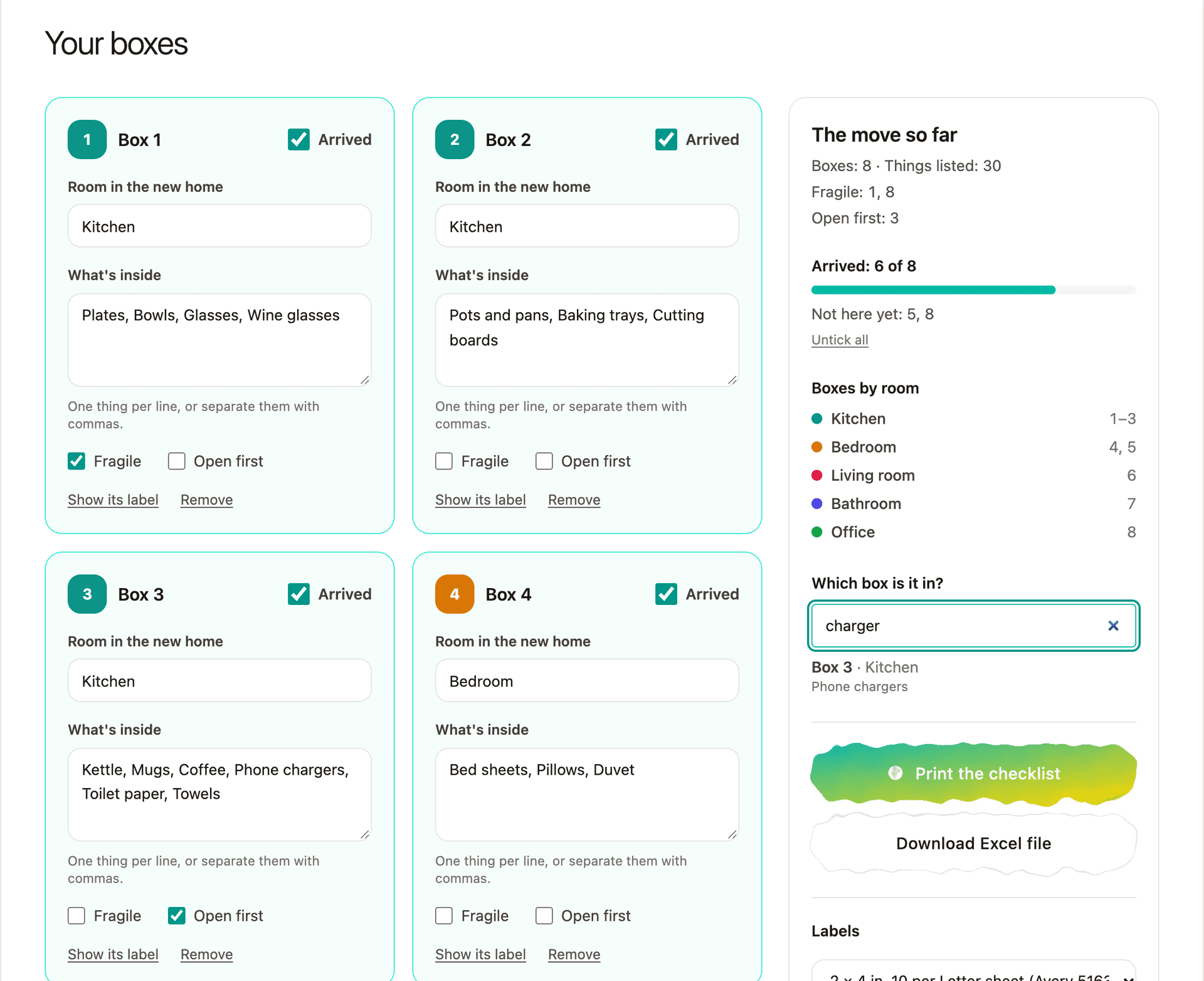
Task: Show the label for Box 3
Action: pyautogui.click(x=113, y=954)
